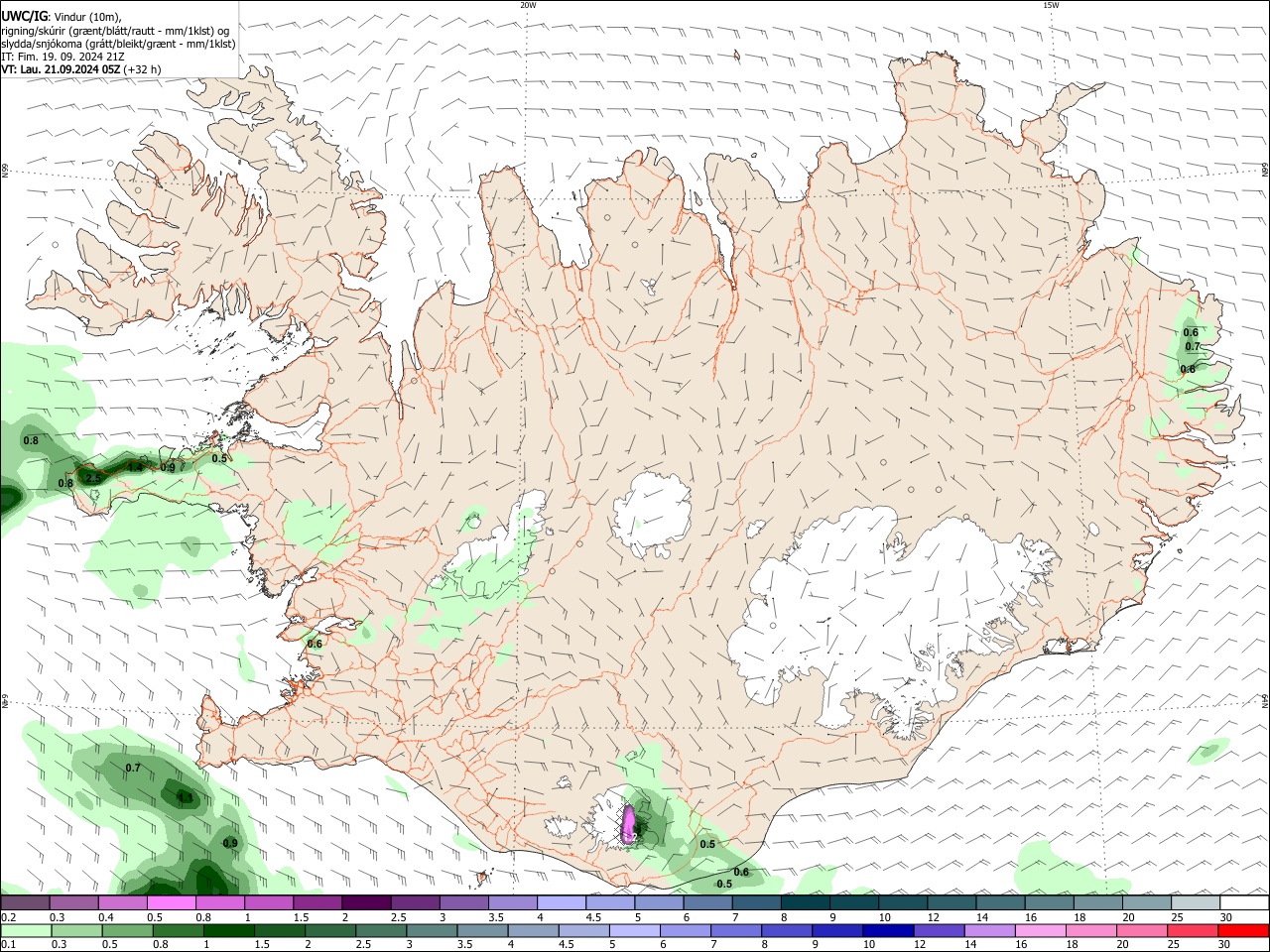Image resolution: width=1270 pixels, height=952 pixels.
Task: Pick the bright pink upper-scale swatch 0.5–0.8
Action: click(171, 903)
